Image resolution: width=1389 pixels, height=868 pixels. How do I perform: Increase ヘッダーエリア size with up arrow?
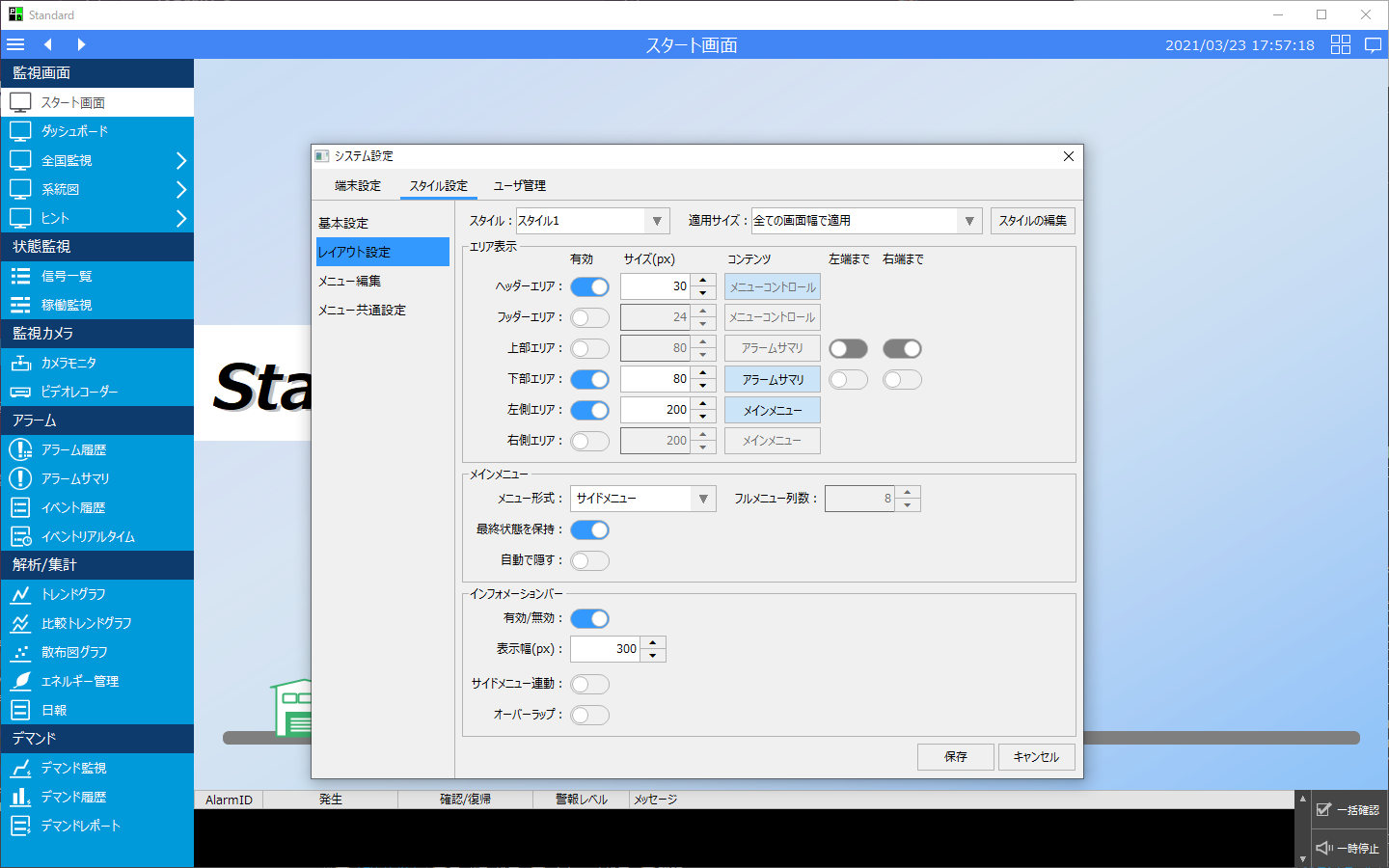[x=703, y=281]
